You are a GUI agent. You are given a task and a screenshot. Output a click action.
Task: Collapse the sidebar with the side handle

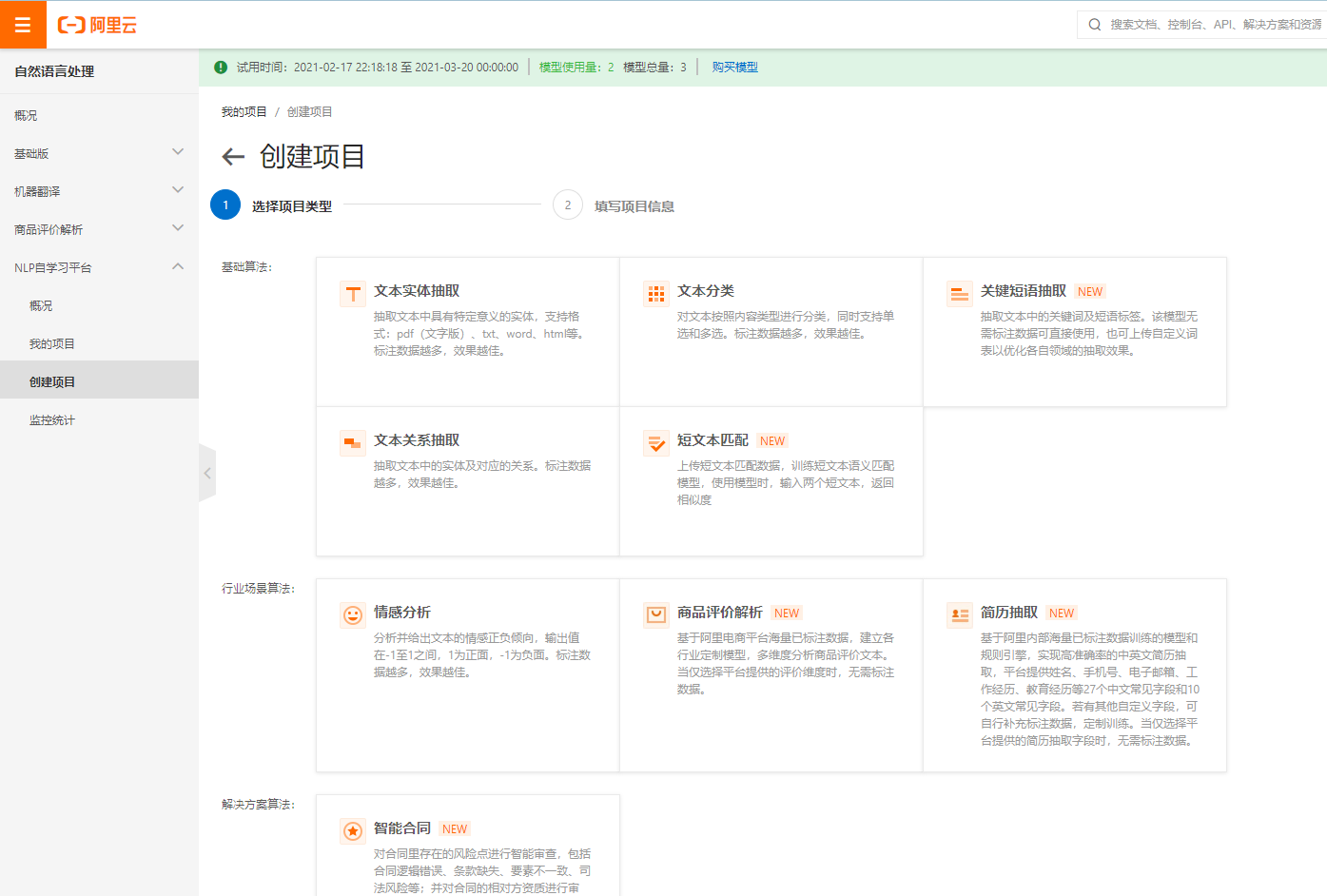pos(207,473)
